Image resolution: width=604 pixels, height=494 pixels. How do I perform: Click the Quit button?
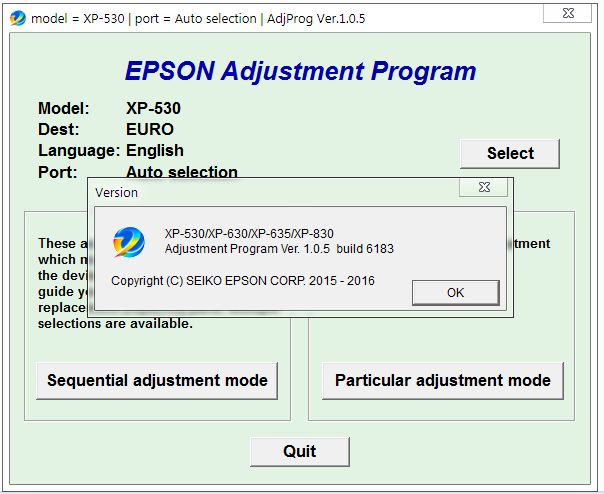(300, 452)
